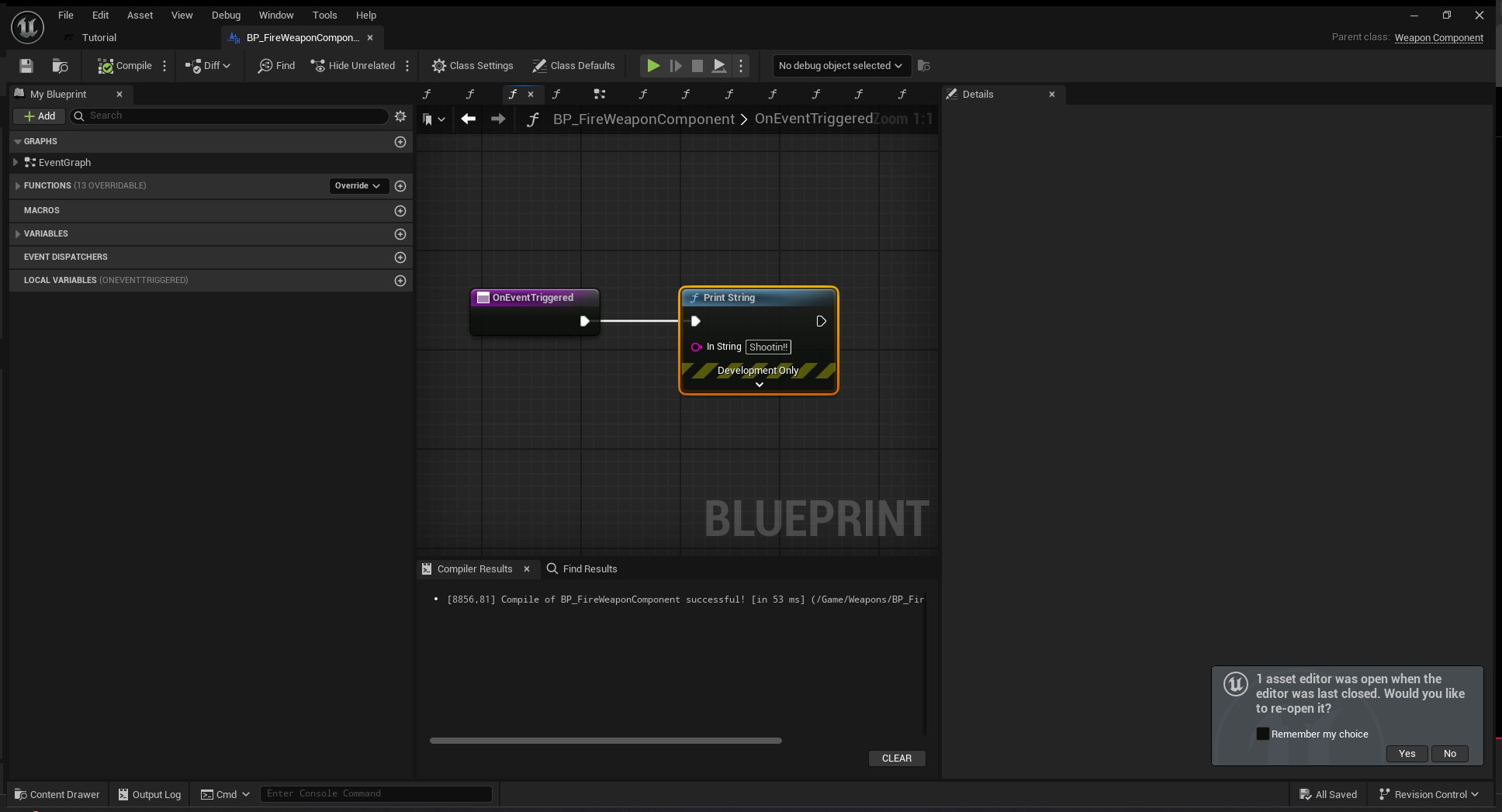The height and width of the screenshot is (812, 1502).
Task: Save the current blueprint asset
Action: tap(26, 66)
